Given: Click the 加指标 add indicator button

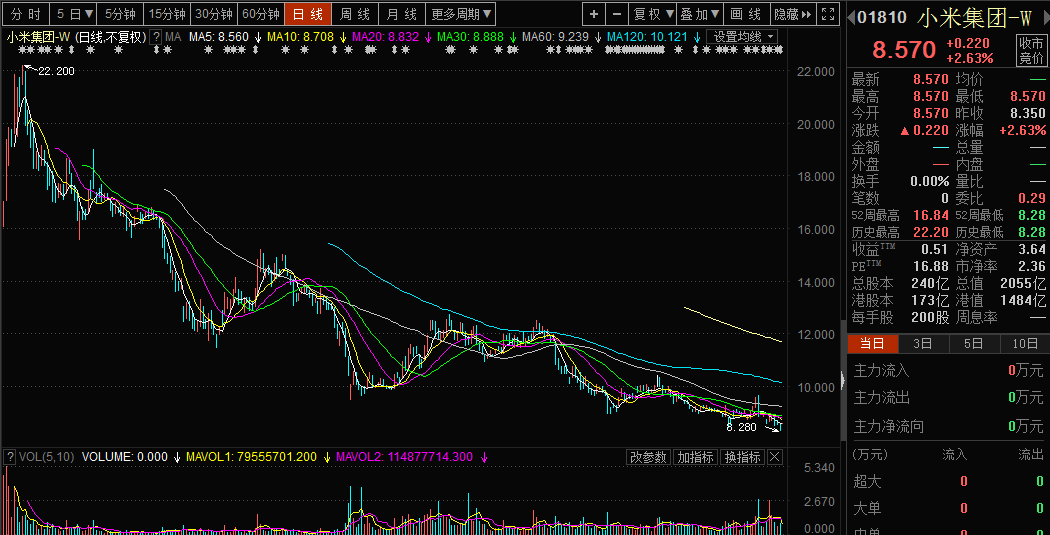Looking at the screenshot, I should (x=695, y=457).
